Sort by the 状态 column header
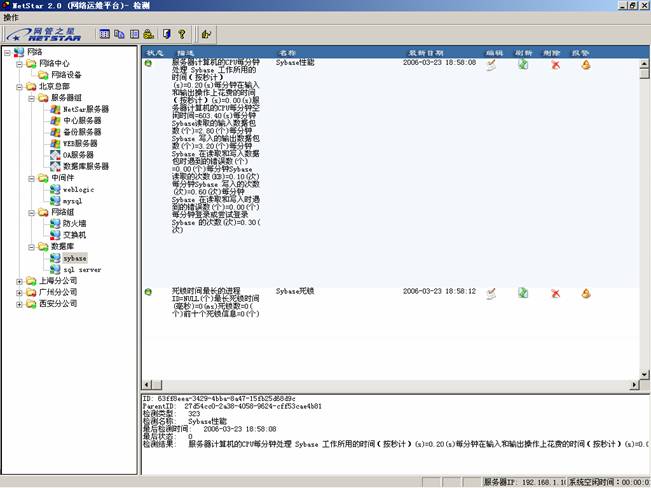 point(155,53)
